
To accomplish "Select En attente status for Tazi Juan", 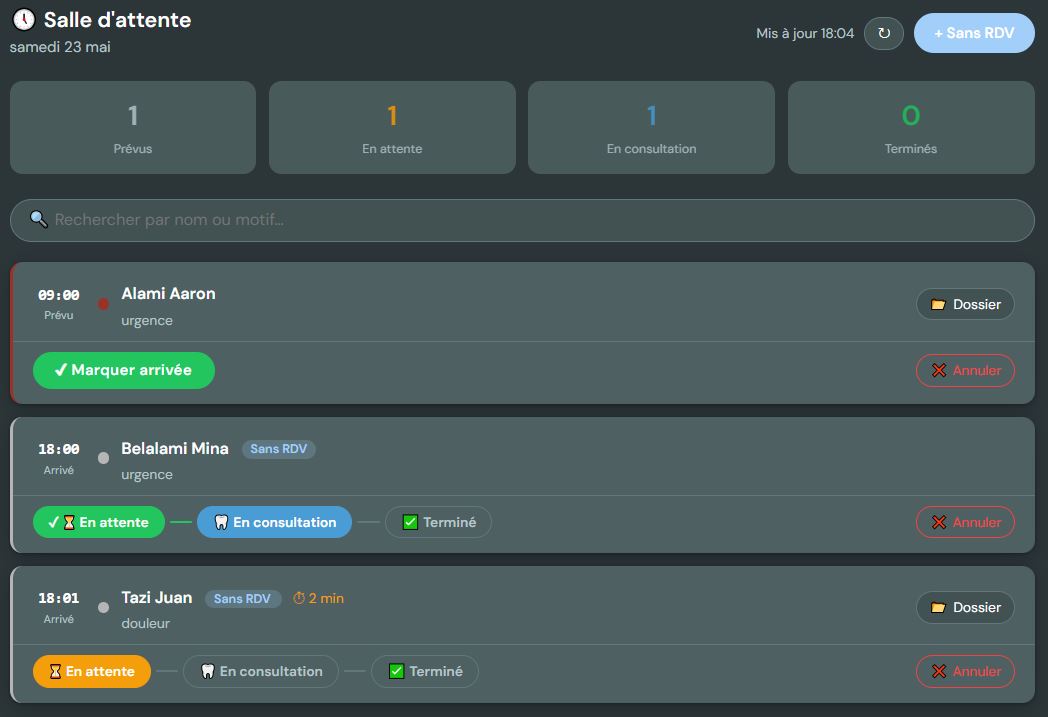I will click(92, 671).
